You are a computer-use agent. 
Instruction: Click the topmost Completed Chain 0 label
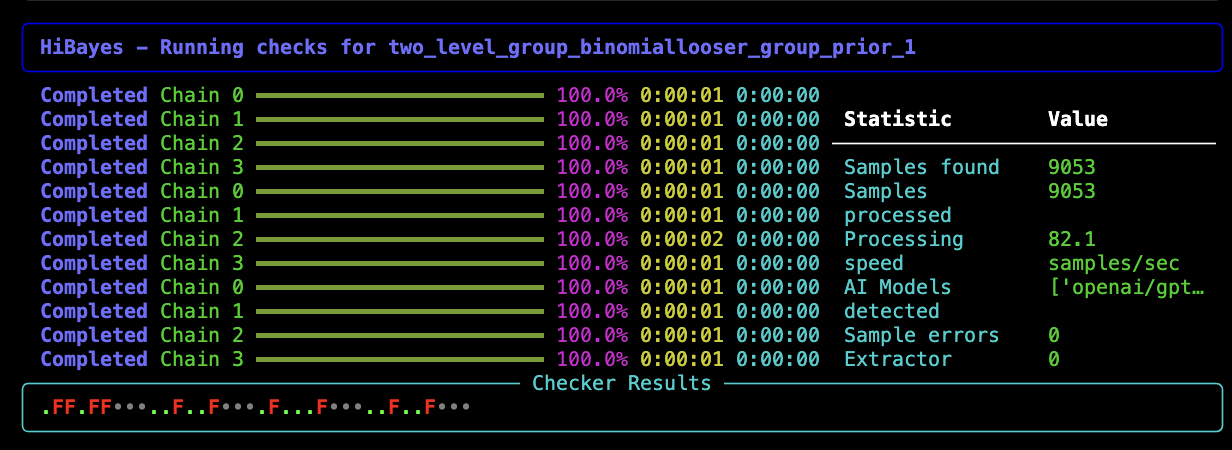click(142, 95)
